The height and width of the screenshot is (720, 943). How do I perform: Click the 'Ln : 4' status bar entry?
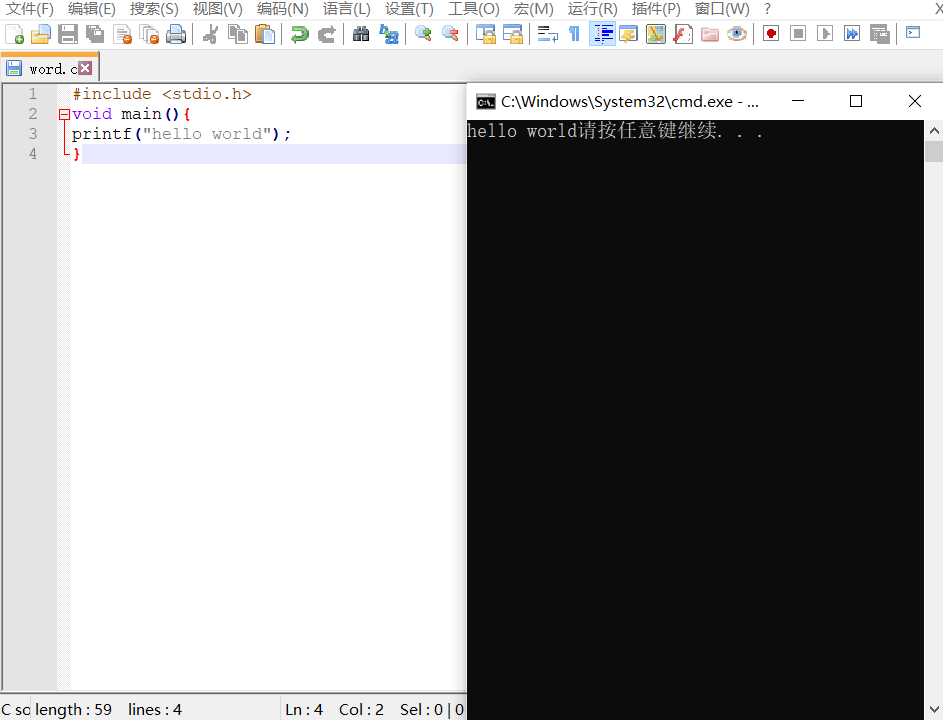click(x=304, y=710)
